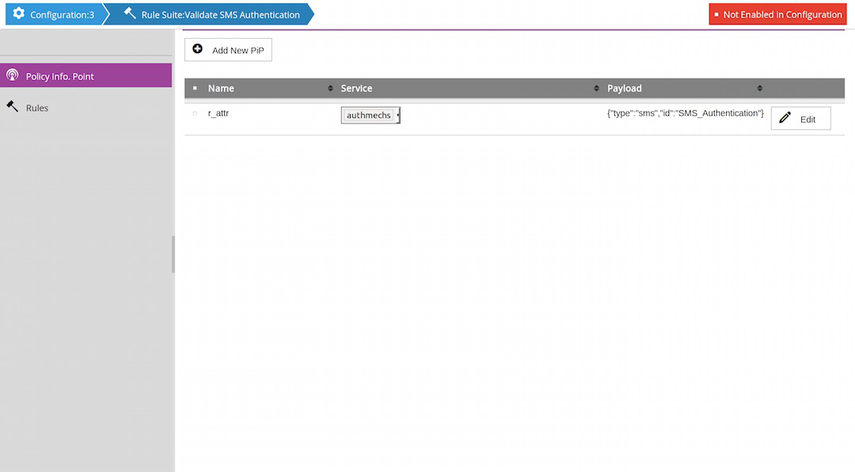Click the Rules hammer icon in sidebar

pyautogui.click(x=12, y=106)
